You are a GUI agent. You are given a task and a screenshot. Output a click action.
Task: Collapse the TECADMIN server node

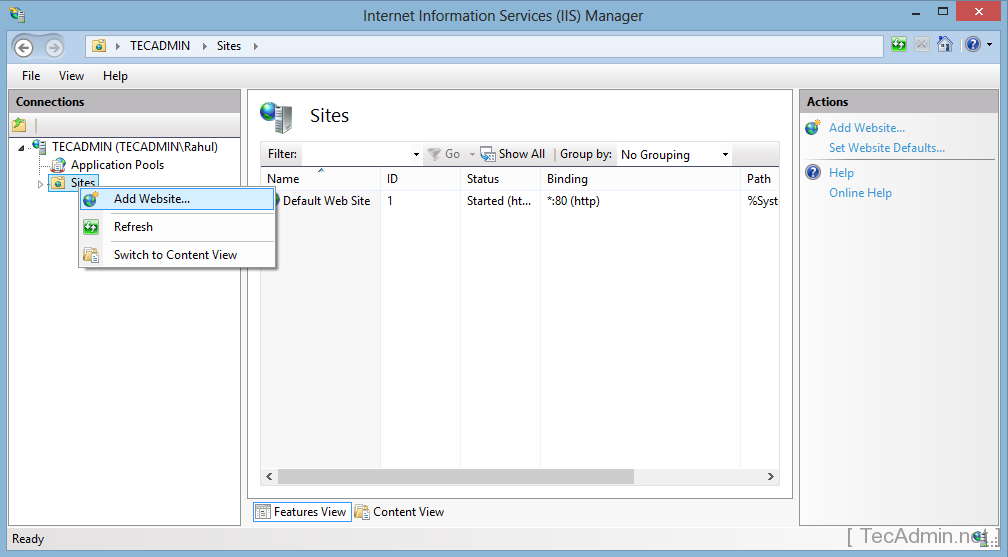pyautogui.click(x=22, y=148)
